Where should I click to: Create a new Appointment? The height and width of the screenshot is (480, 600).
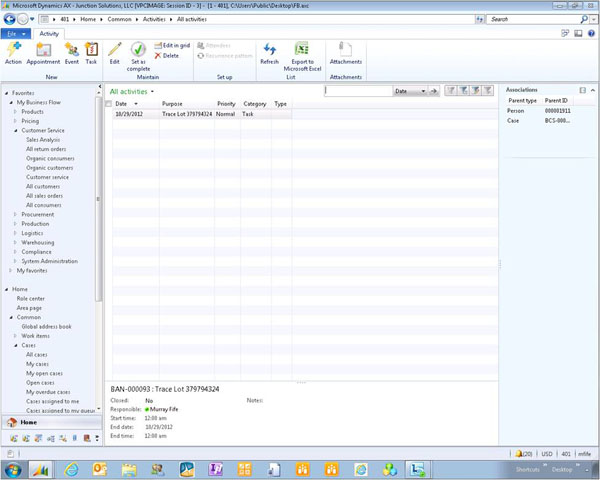point(43,52)
